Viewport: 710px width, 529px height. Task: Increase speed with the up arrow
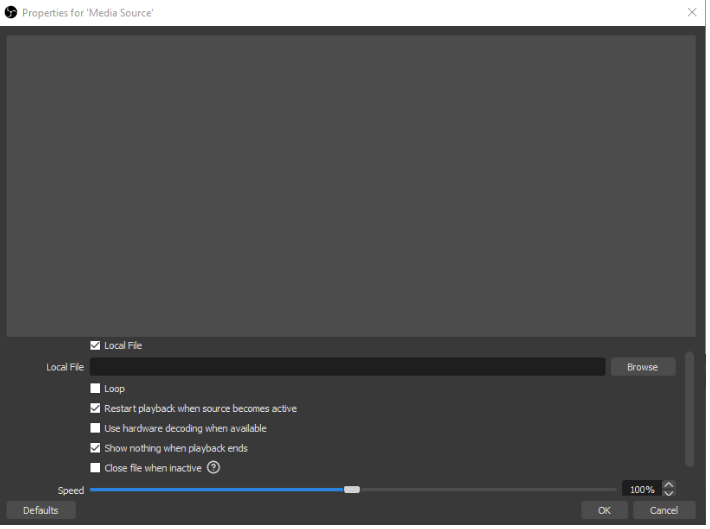669,485
